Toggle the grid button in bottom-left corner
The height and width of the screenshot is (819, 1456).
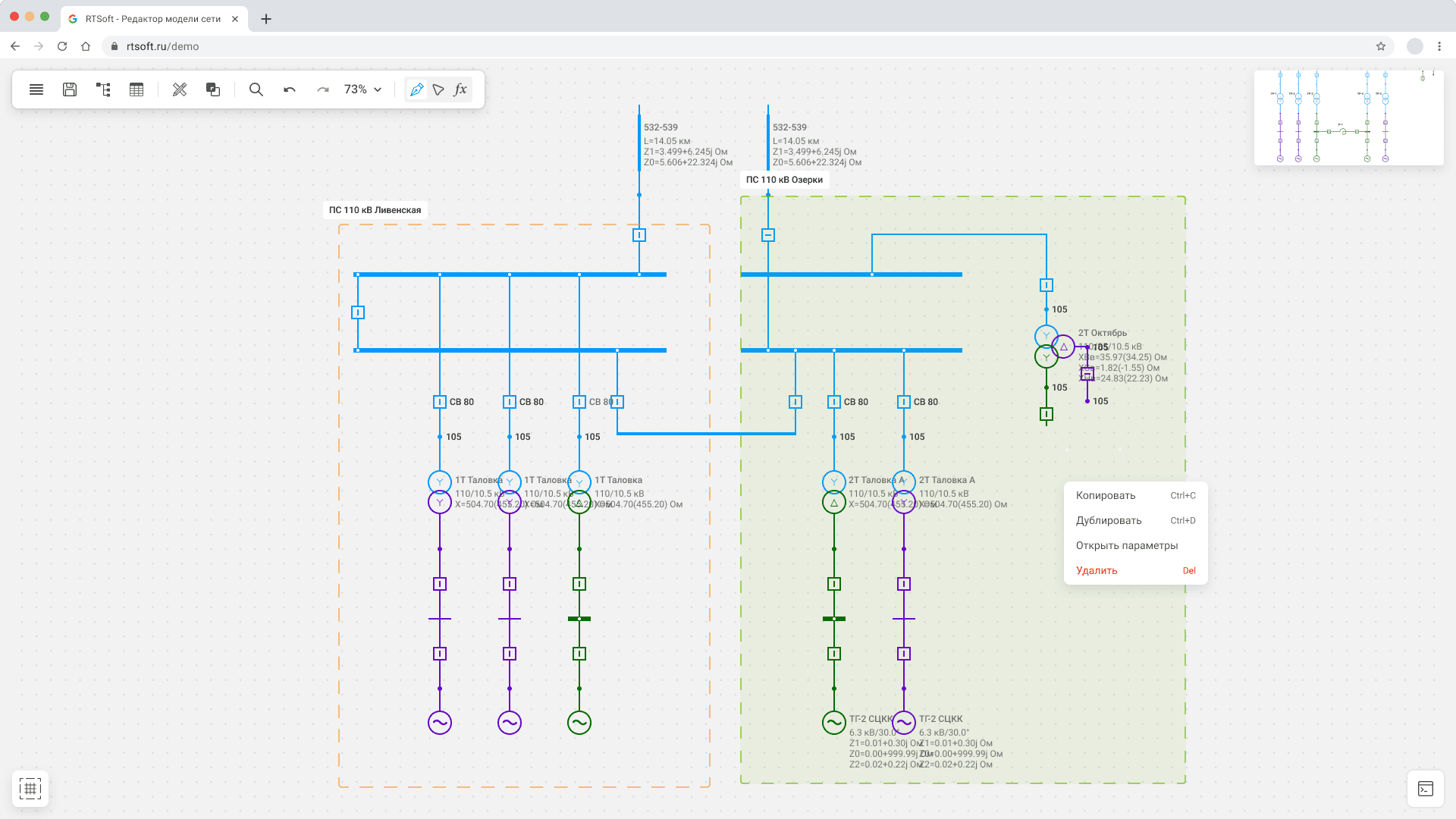pyautogui.click(x=30, y=789)
